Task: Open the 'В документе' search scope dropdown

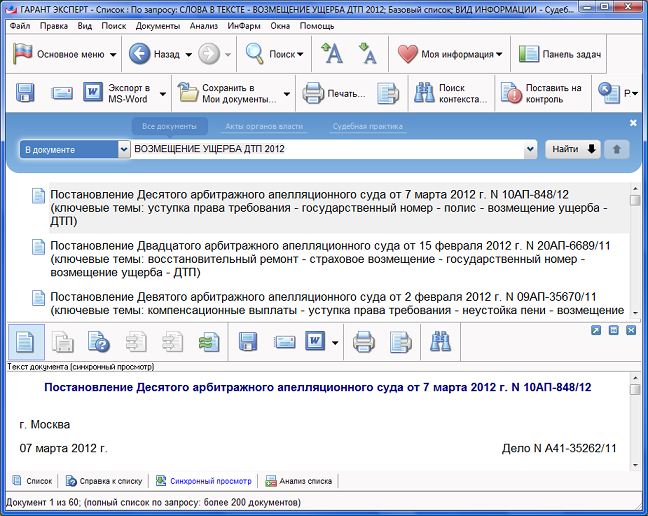Action: coord(68,150)
